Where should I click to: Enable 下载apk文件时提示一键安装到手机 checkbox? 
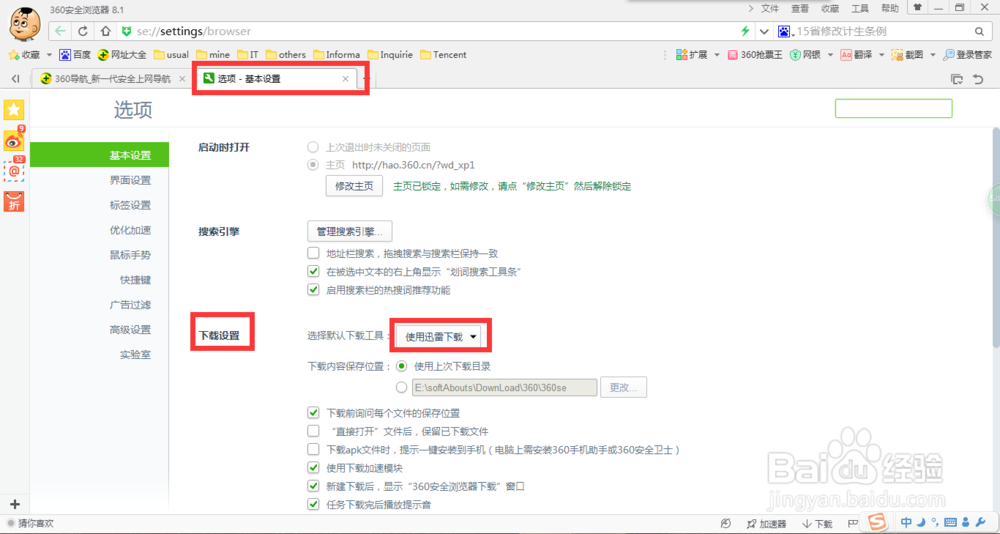click(313, 450)
